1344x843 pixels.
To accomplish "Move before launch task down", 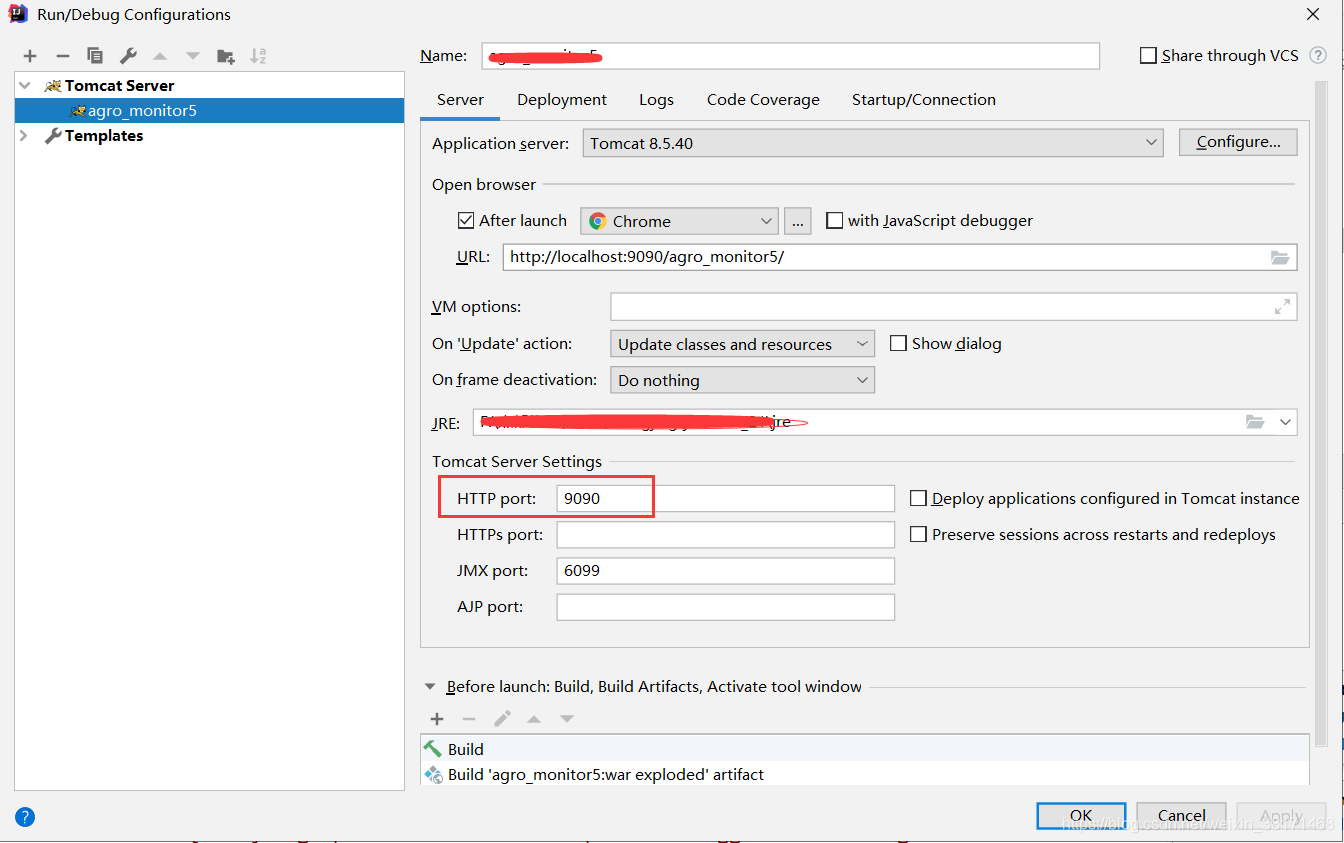I will (567, 719).
